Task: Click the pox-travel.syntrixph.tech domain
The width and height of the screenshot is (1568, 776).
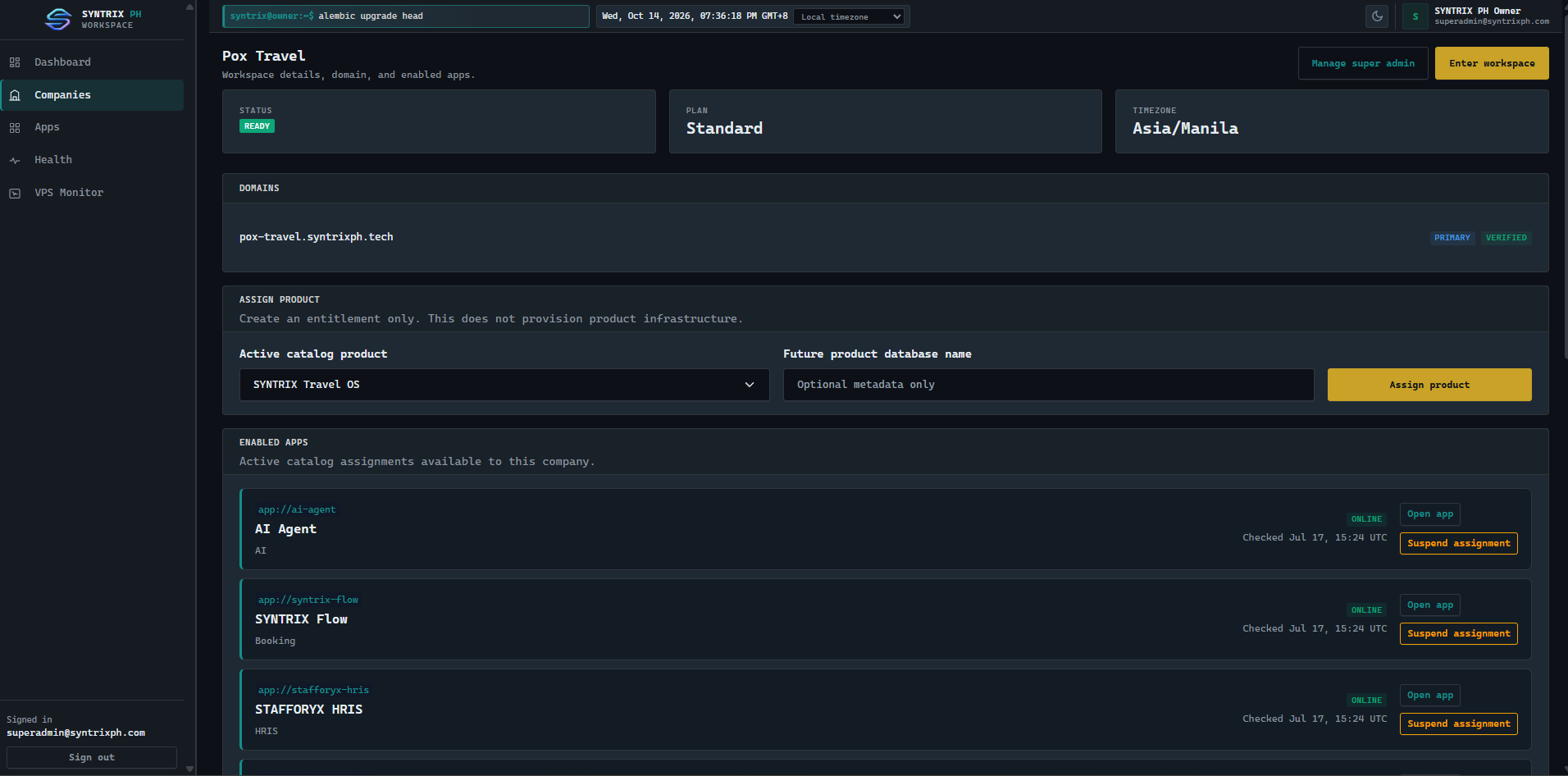Action: [317, 237]
